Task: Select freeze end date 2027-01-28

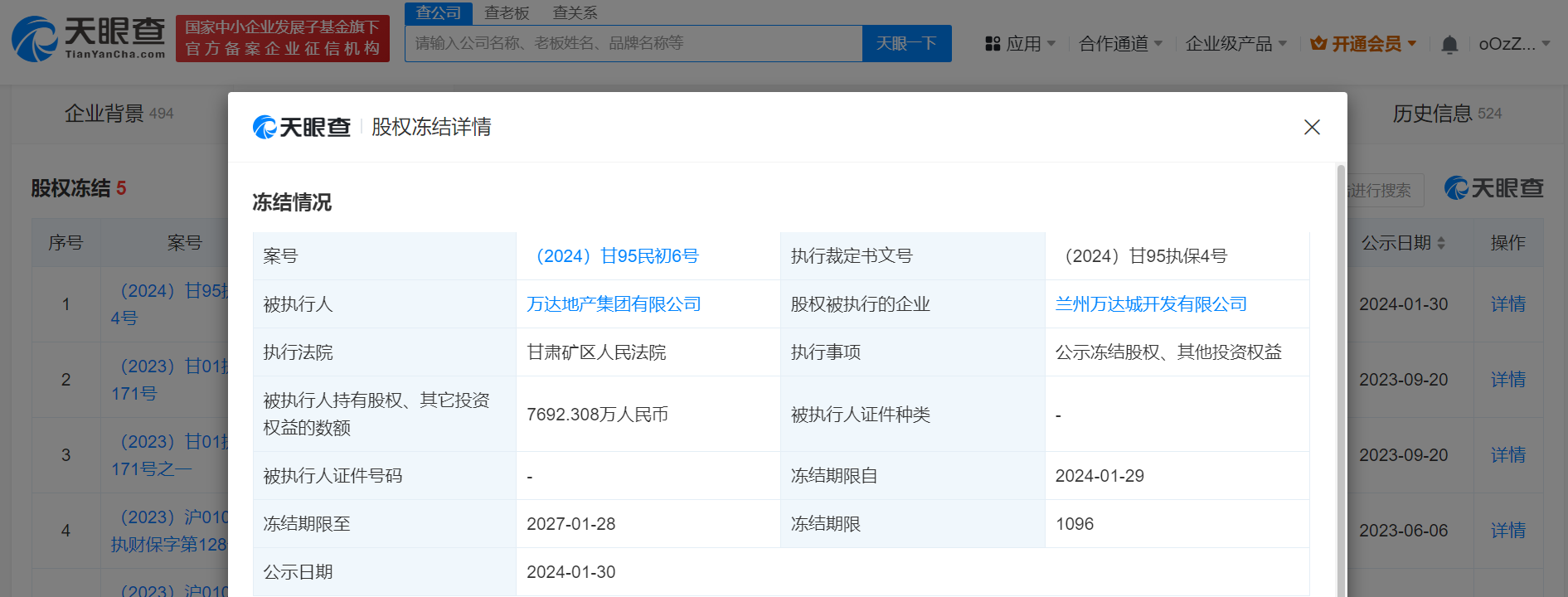Action: 571,524
